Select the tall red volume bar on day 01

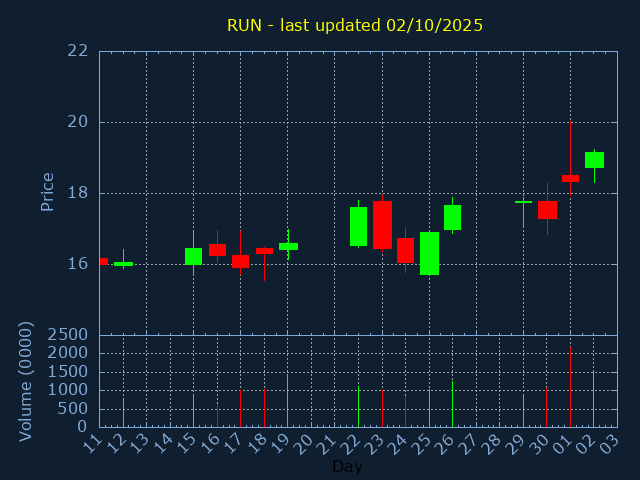point(570,387)
